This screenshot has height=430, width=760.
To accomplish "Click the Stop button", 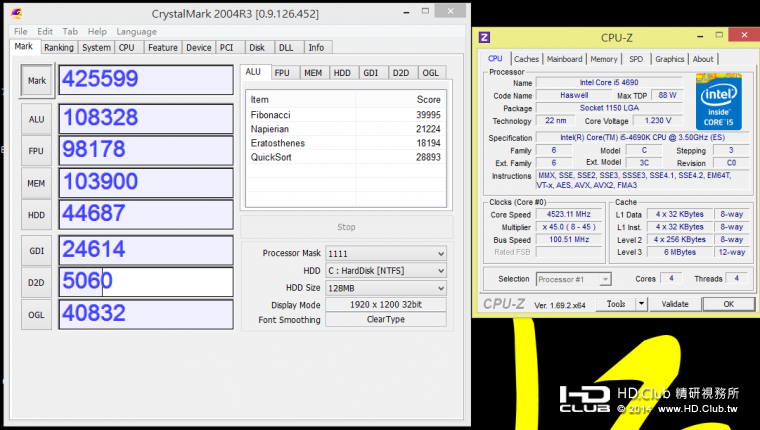I will point(347,227).
